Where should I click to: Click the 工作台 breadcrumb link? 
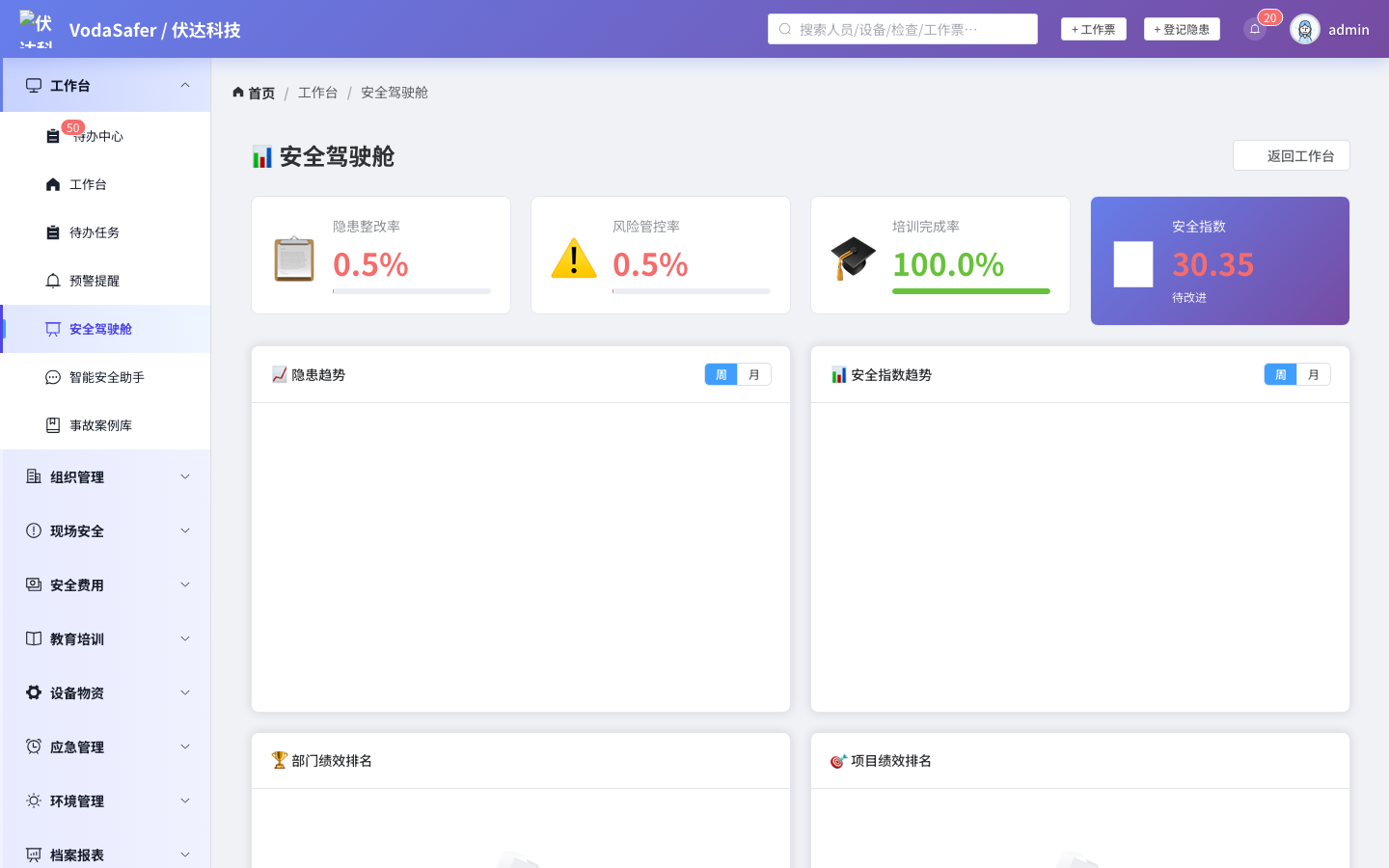tap(317, 93)
